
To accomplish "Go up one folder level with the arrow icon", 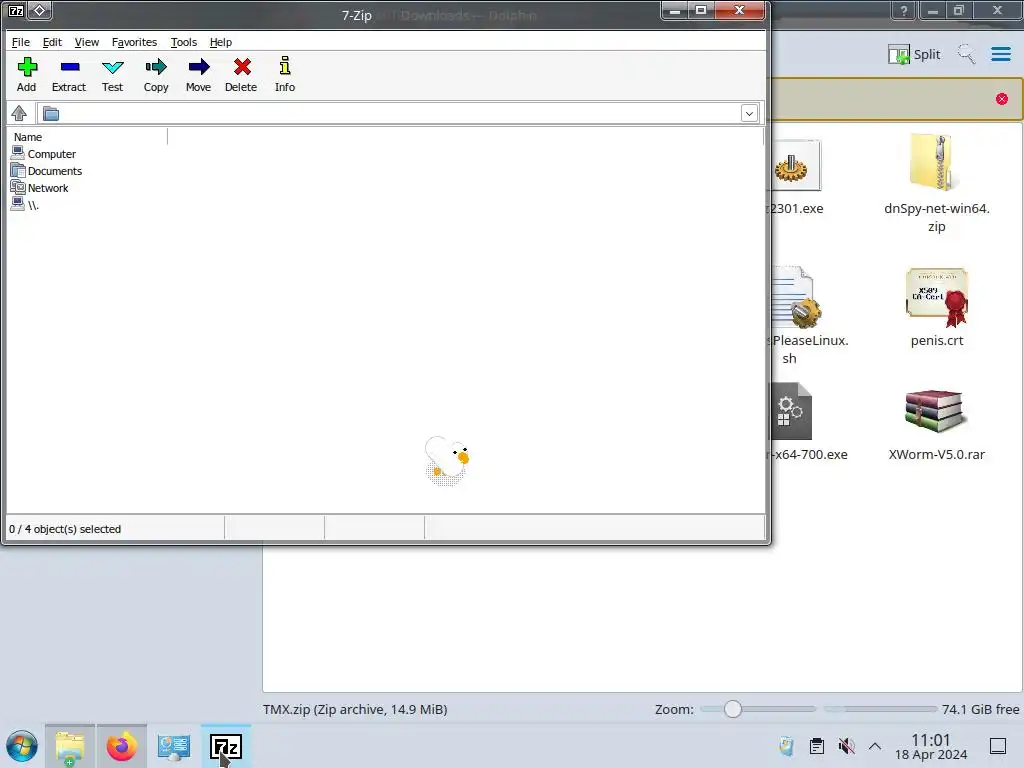I will (x=19, y=114).
